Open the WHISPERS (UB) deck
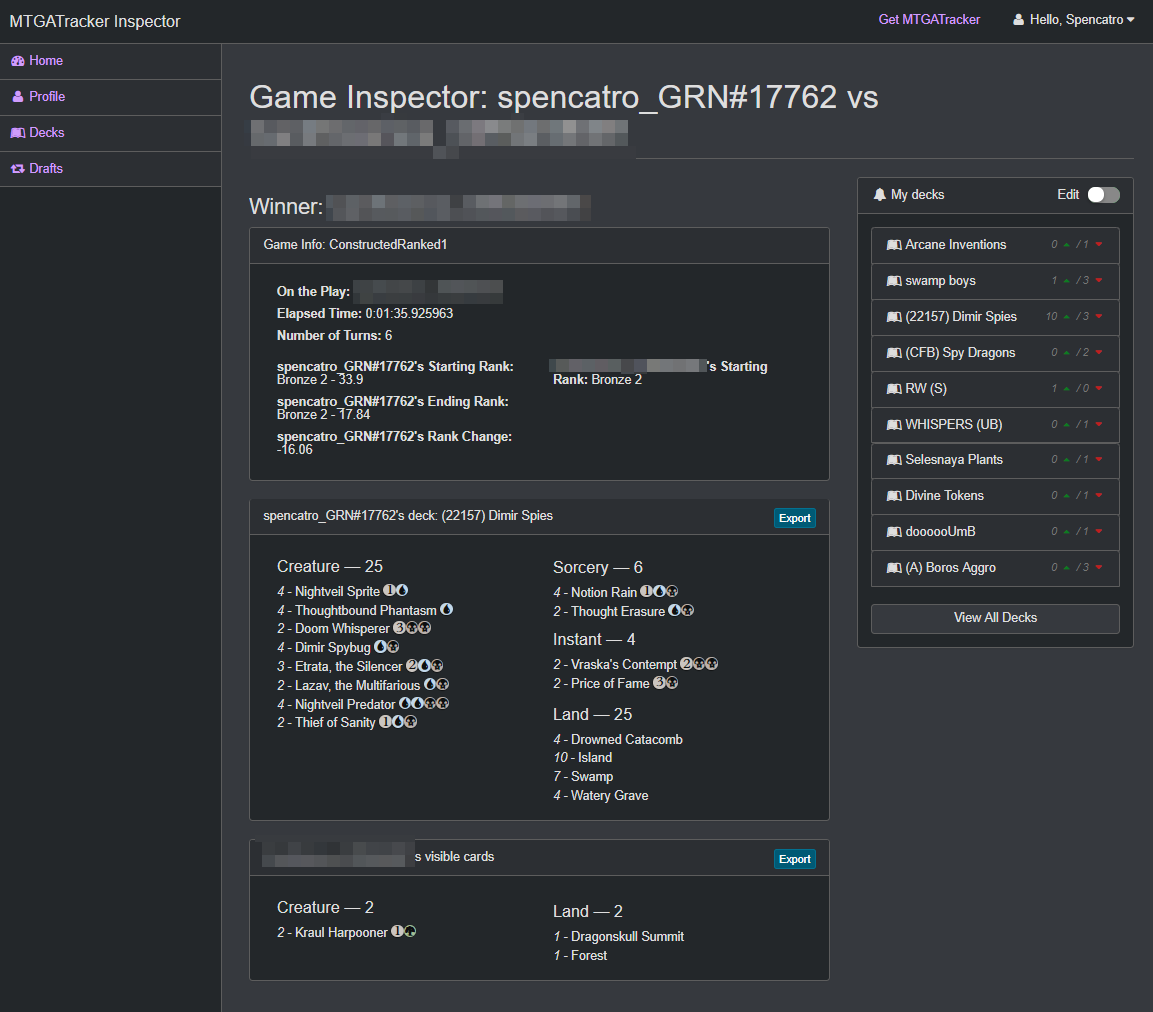 pyautogui.click(x=995, y=425)
